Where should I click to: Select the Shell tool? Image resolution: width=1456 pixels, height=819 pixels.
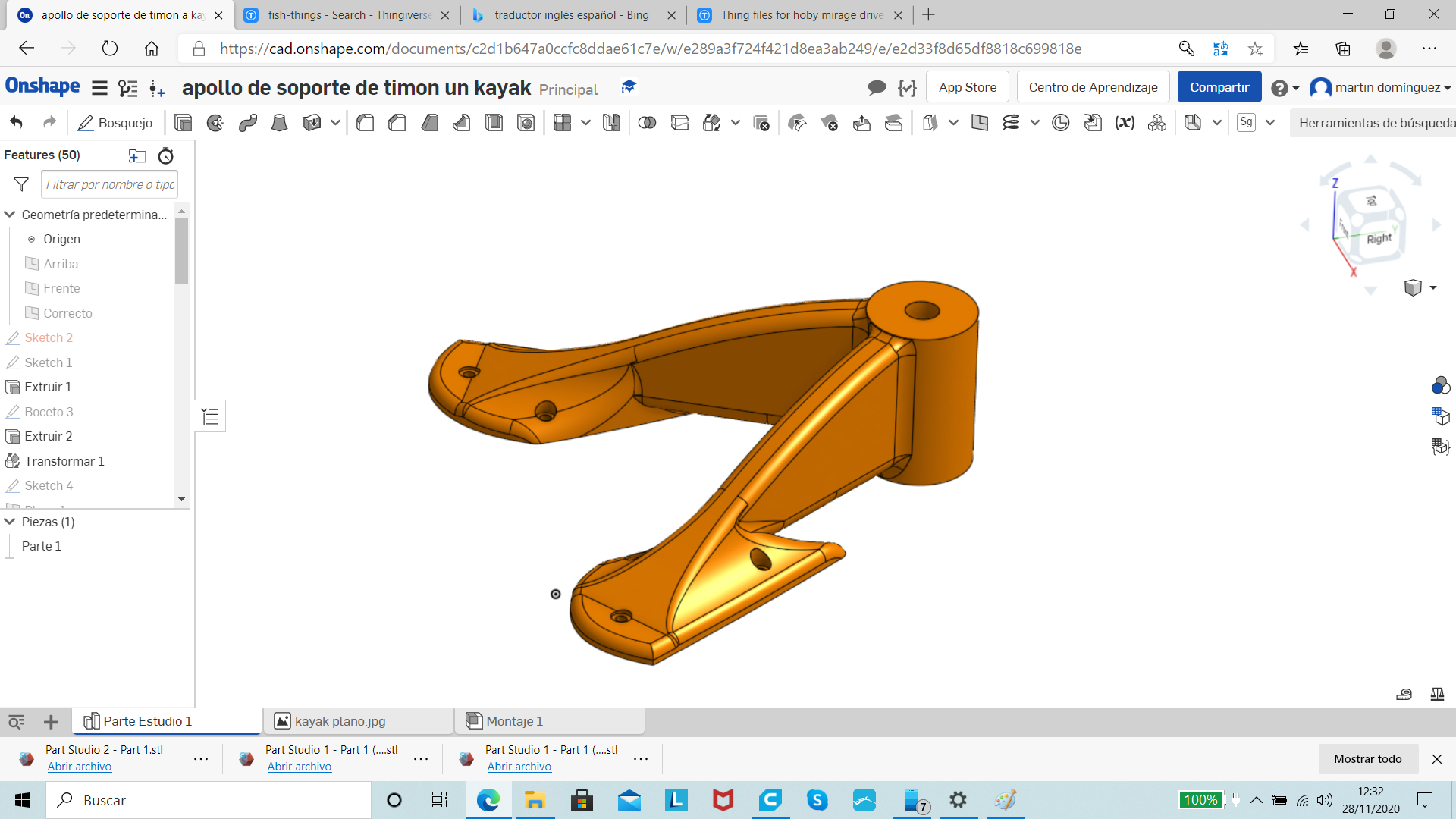click(x=494, y=123)
